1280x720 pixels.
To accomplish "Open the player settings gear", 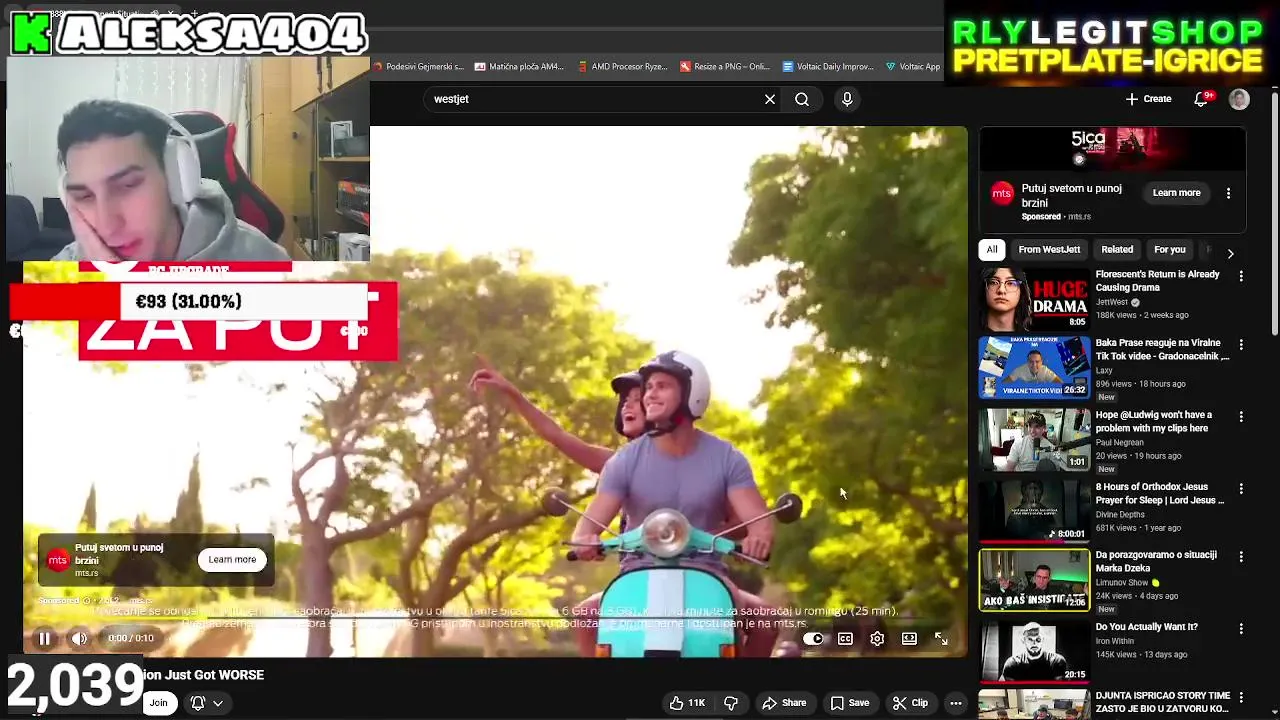I will pos(877,638).
